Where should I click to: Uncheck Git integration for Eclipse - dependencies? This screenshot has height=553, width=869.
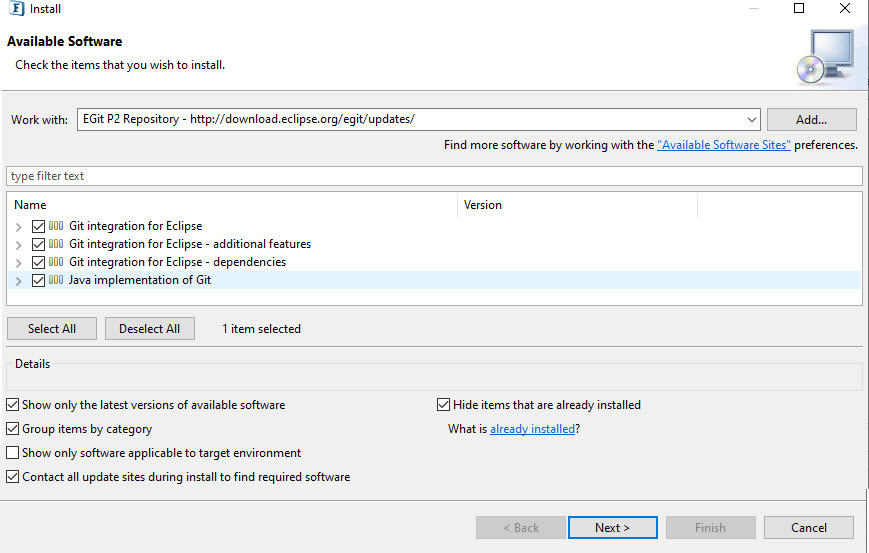(x=38, y=262)
